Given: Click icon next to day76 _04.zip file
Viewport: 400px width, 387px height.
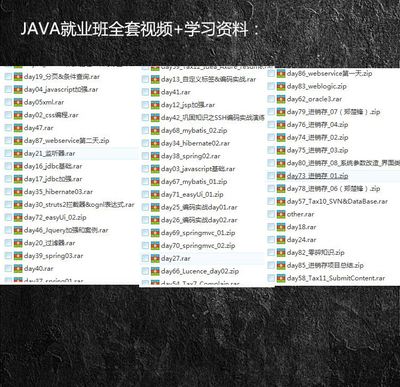Looking at the screenshot, I should [281, 125].
